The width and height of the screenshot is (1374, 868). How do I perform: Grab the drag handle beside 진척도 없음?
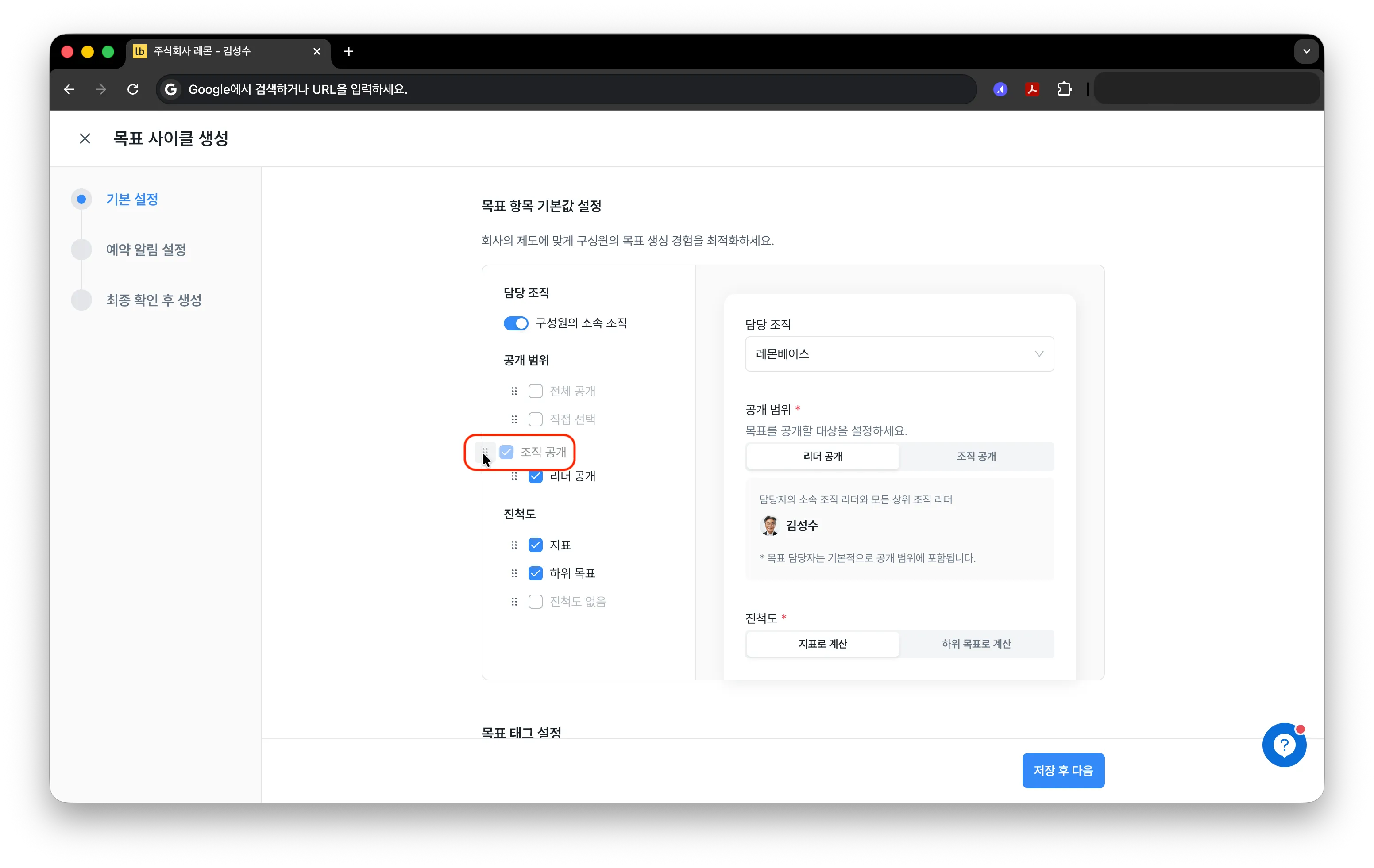click(x=514, y=602)
